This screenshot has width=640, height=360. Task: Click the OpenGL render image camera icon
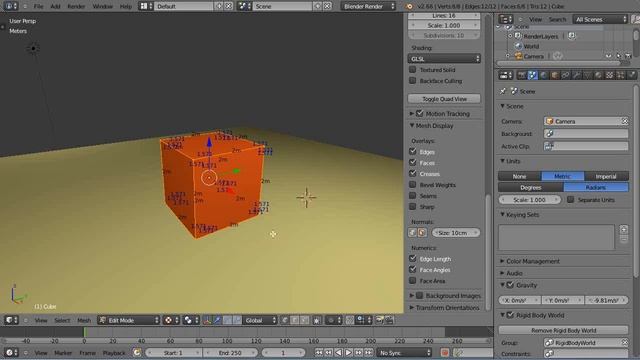(379, 320)
